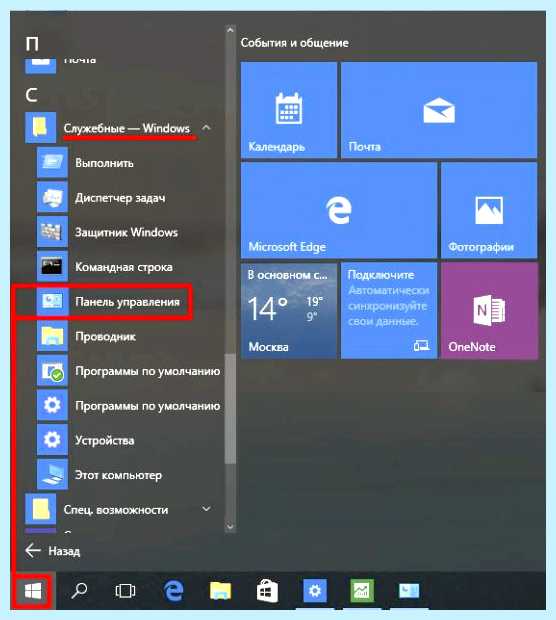Click the Устройства text label

click(105, 440)
